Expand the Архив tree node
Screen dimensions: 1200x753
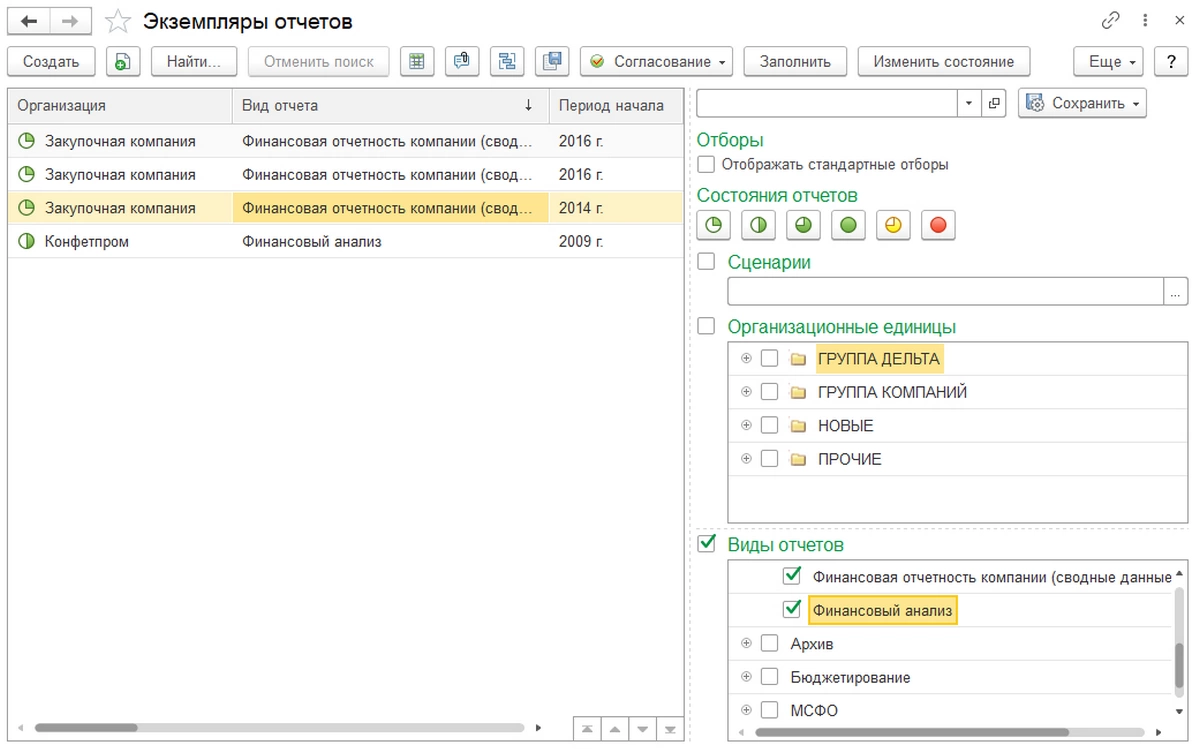746,643
